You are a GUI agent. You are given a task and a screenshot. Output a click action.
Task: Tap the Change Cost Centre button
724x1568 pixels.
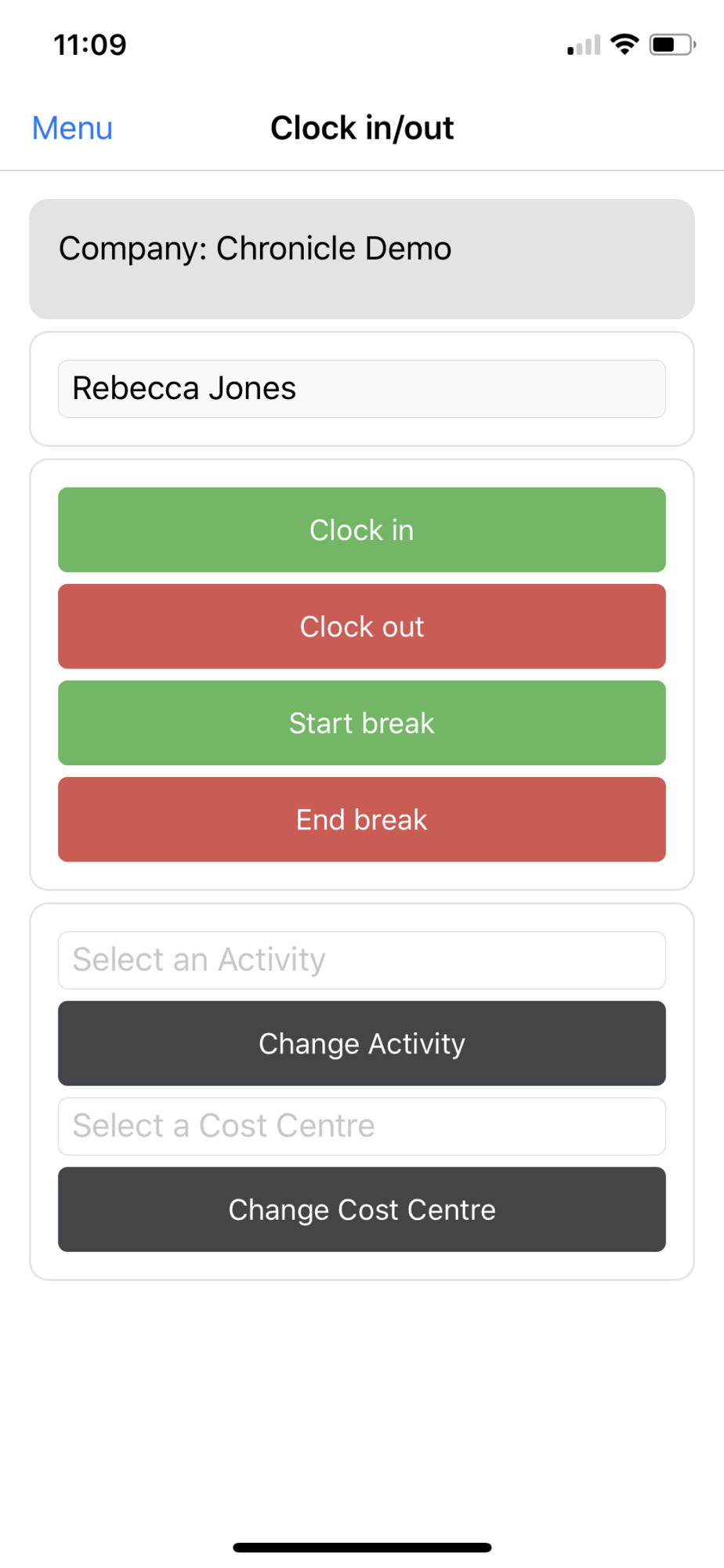[362, 1210]
